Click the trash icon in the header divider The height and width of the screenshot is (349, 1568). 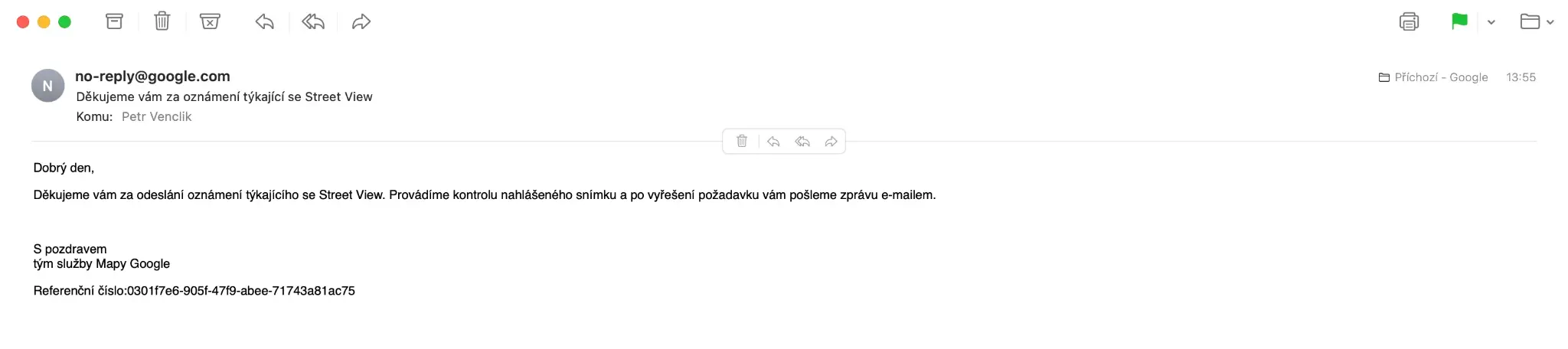click(742, 141)
